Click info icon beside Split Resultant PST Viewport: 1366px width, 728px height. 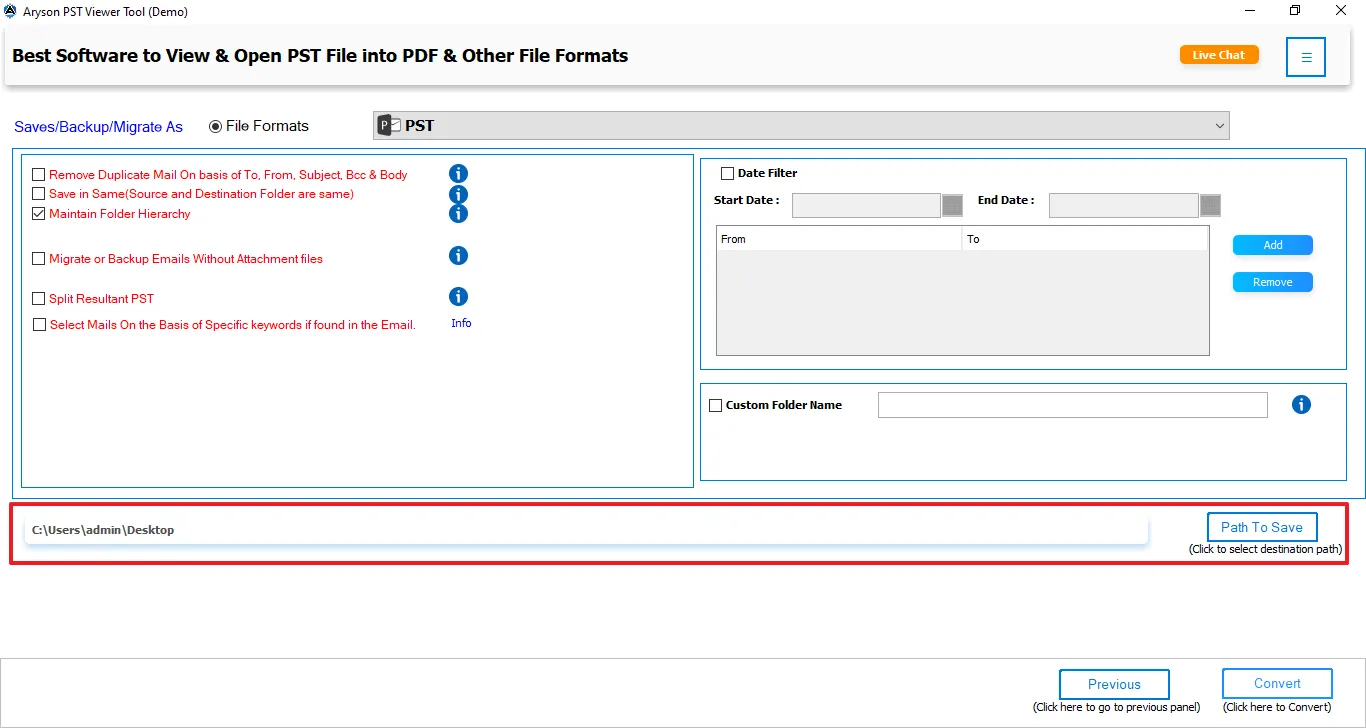pos(458,296)
